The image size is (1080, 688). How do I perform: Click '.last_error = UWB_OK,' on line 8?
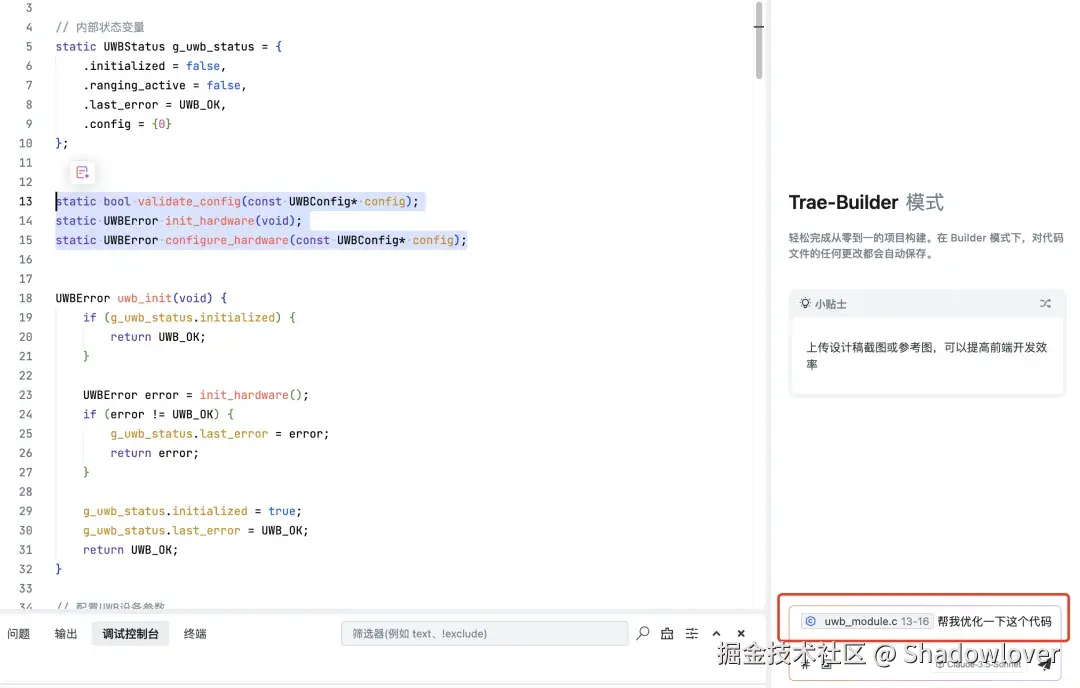point(154,104)
